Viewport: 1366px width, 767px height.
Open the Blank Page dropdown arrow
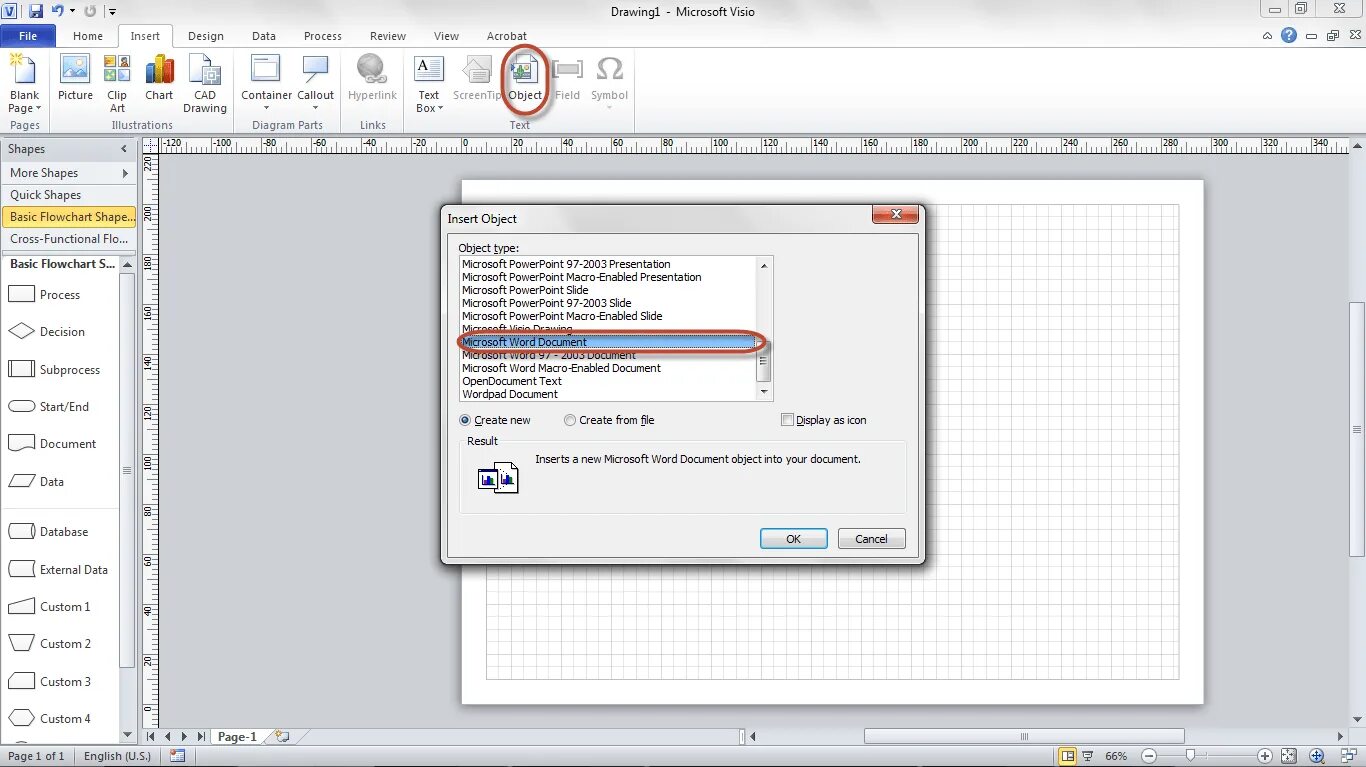[38, 108]
